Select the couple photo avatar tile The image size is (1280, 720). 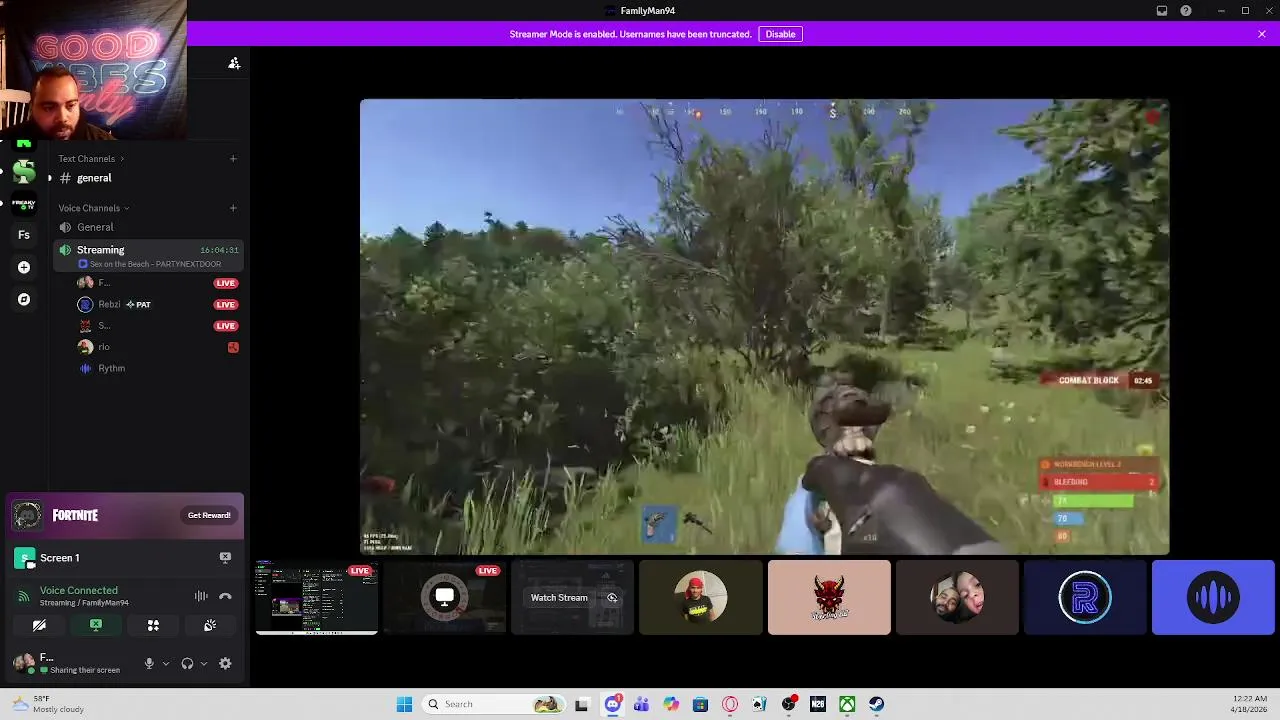coord(957,597)
